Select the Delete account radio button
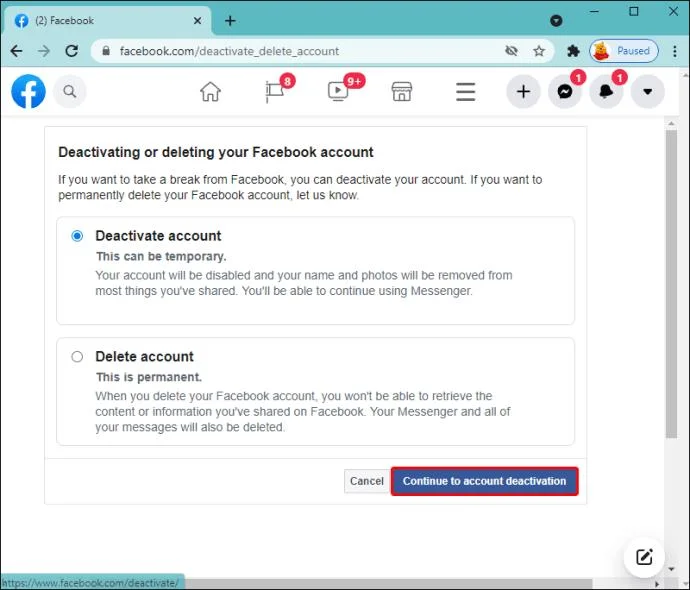The width and height of the screenshot is (690, 590). pyautogui.click(x=77, y=356)
